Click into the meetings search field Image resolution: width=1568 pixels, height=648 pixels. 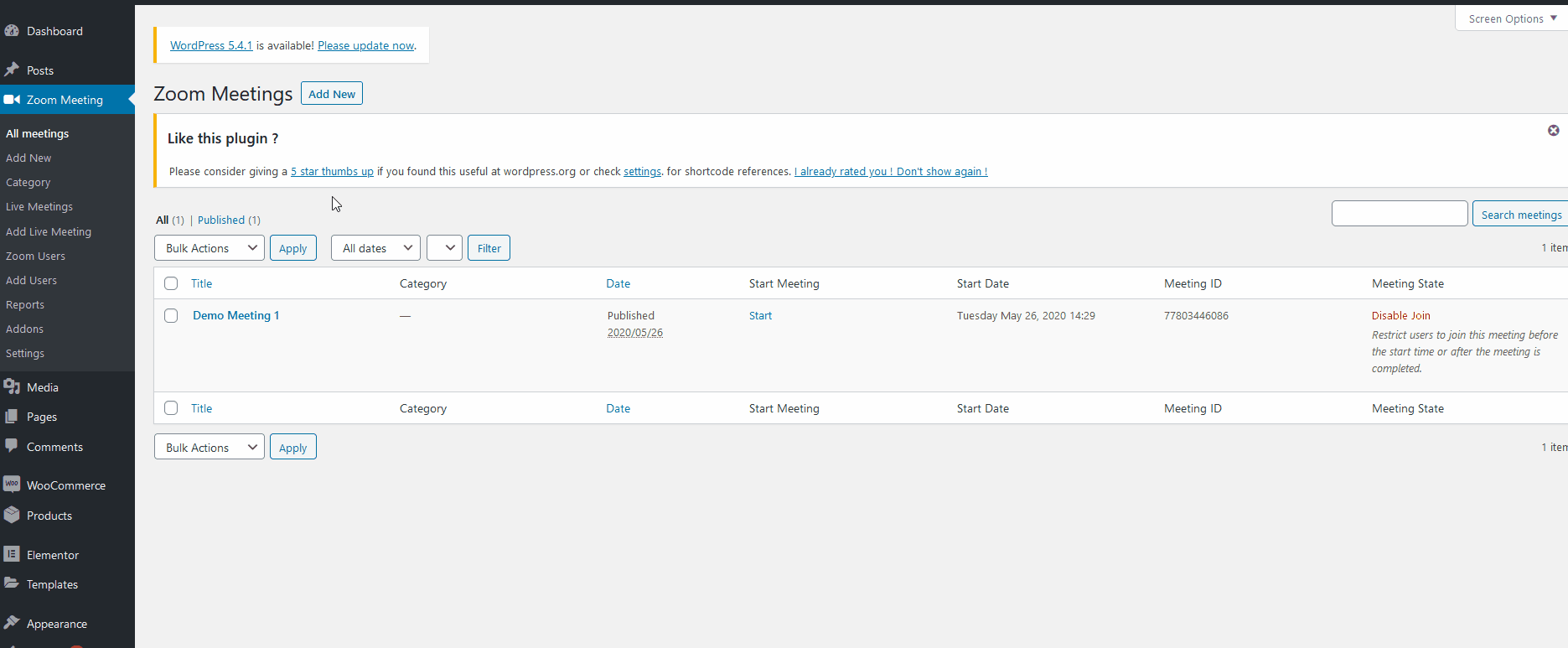tap(1400, 213)
